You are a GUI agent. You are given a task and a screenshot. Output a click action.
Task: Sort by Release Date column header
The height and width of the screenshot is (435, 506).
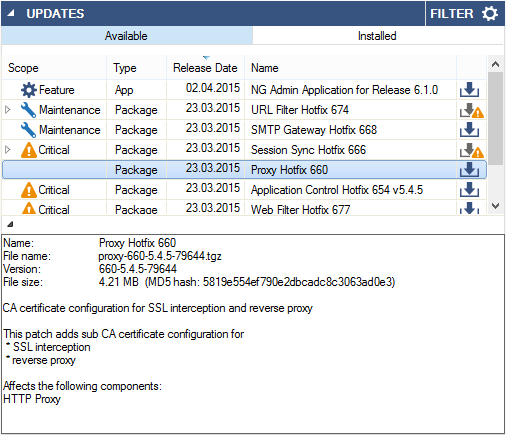pos(205,68)
